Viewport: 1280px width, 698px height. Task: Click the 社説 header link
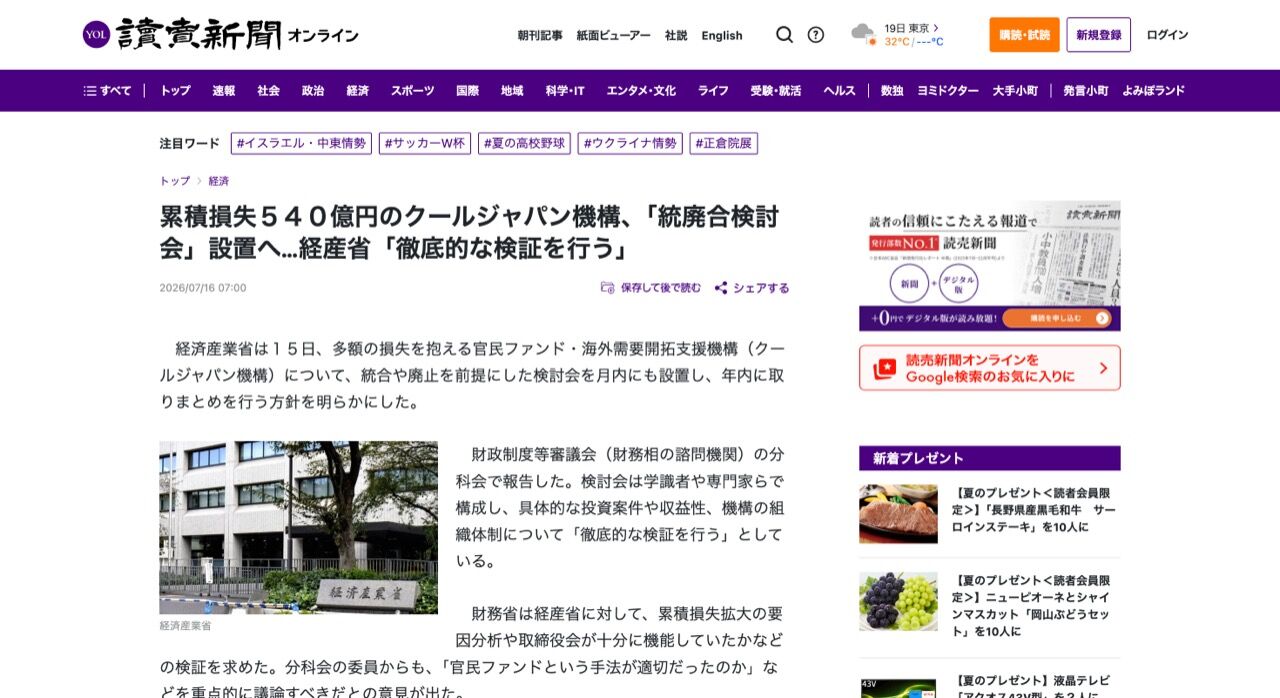pos(676,35)
